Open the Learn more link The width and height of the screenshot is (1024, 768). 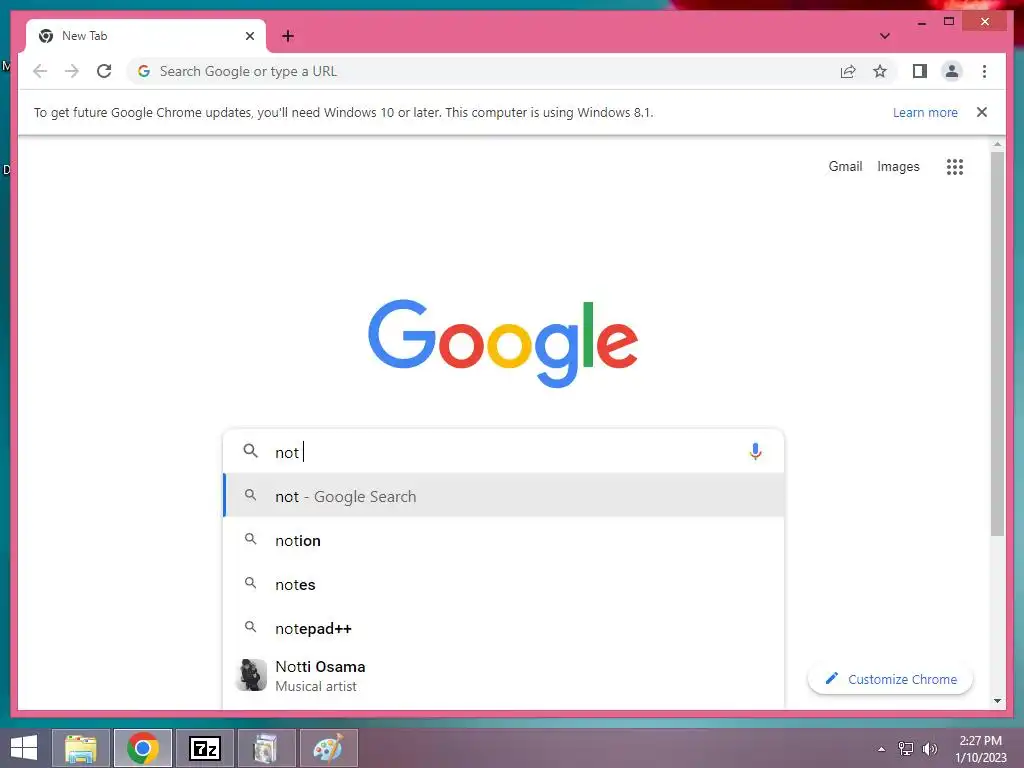[x=925, y=112]
